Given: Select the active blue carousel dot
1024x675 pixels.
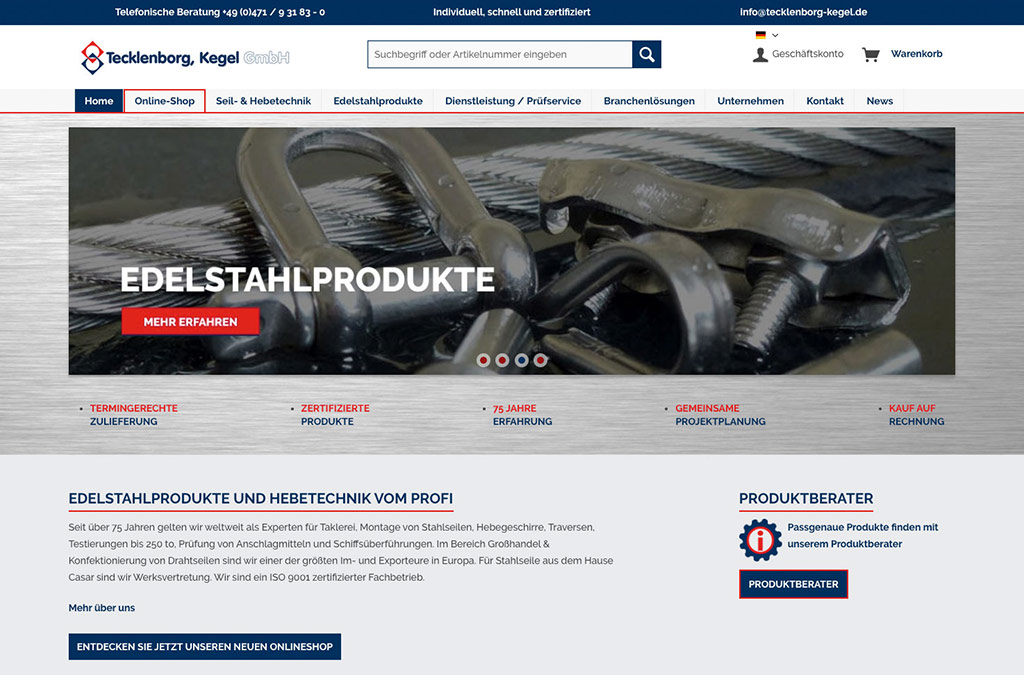Looking at the screenshot, I should click(522, 360).
